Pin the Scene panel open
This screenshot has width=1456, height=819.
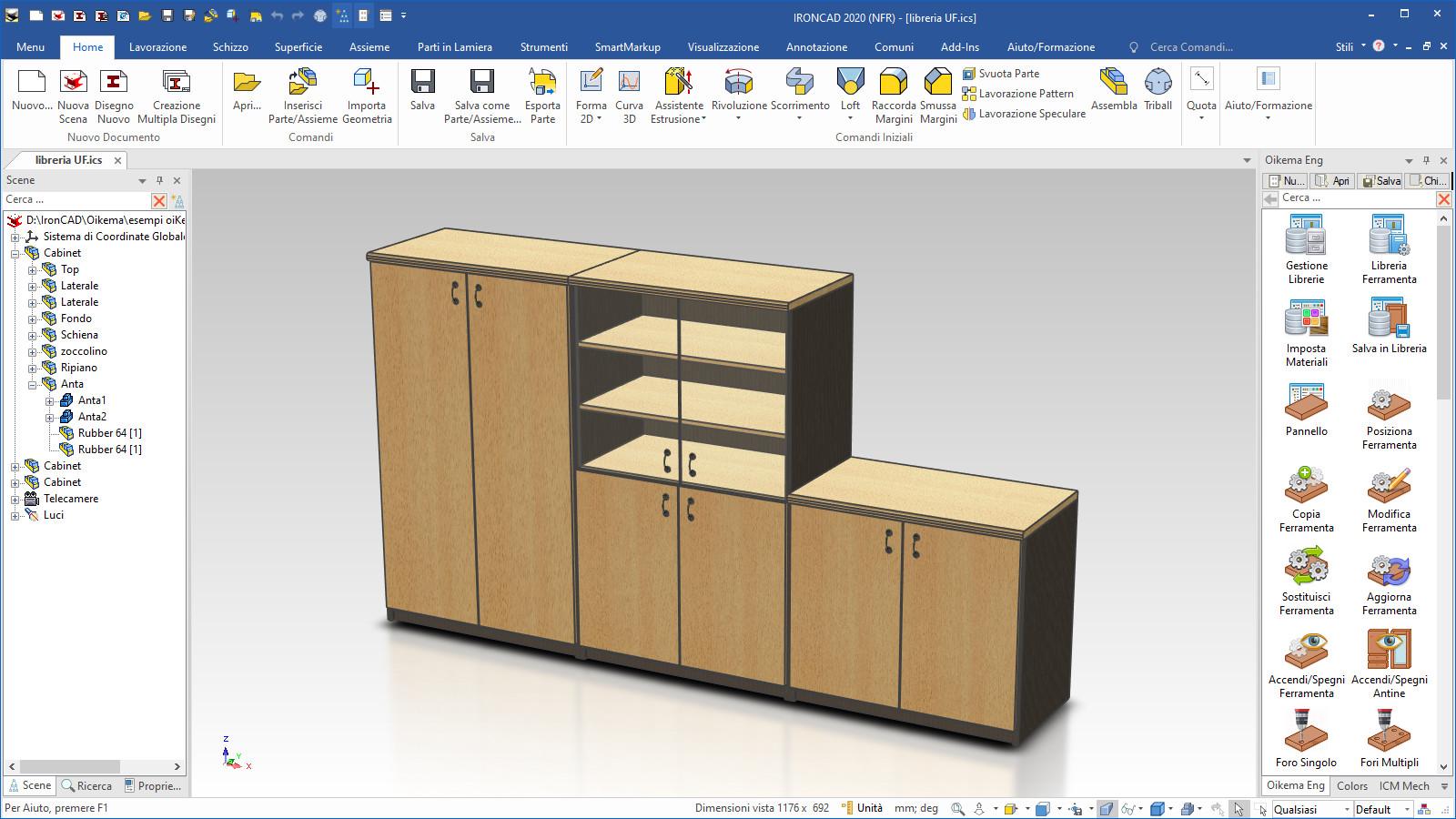tap(161, 180)
